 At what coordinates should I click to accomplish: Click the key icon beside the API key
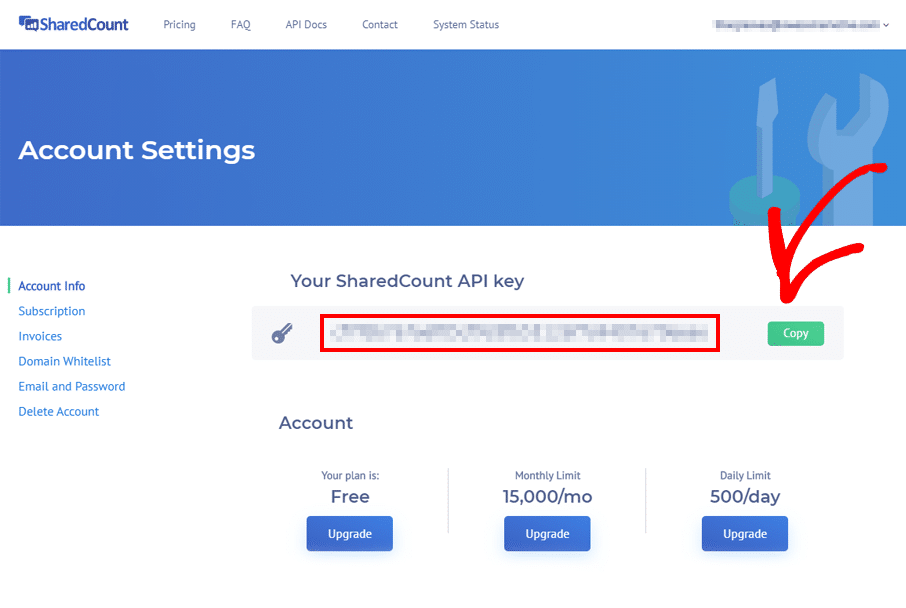pyautogui.click(x=284, y=331)
